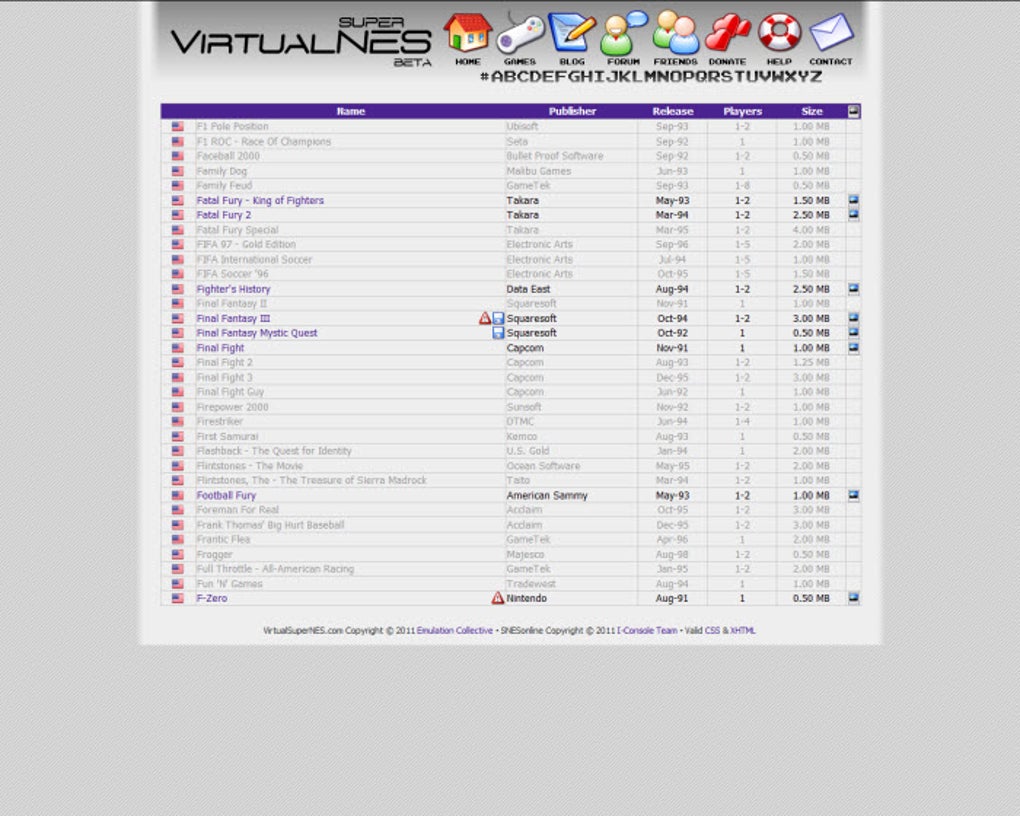The image size is (1020, 816).
Task: Click save disk icon beside Final Fantasy III
Action: click(498, 318)
